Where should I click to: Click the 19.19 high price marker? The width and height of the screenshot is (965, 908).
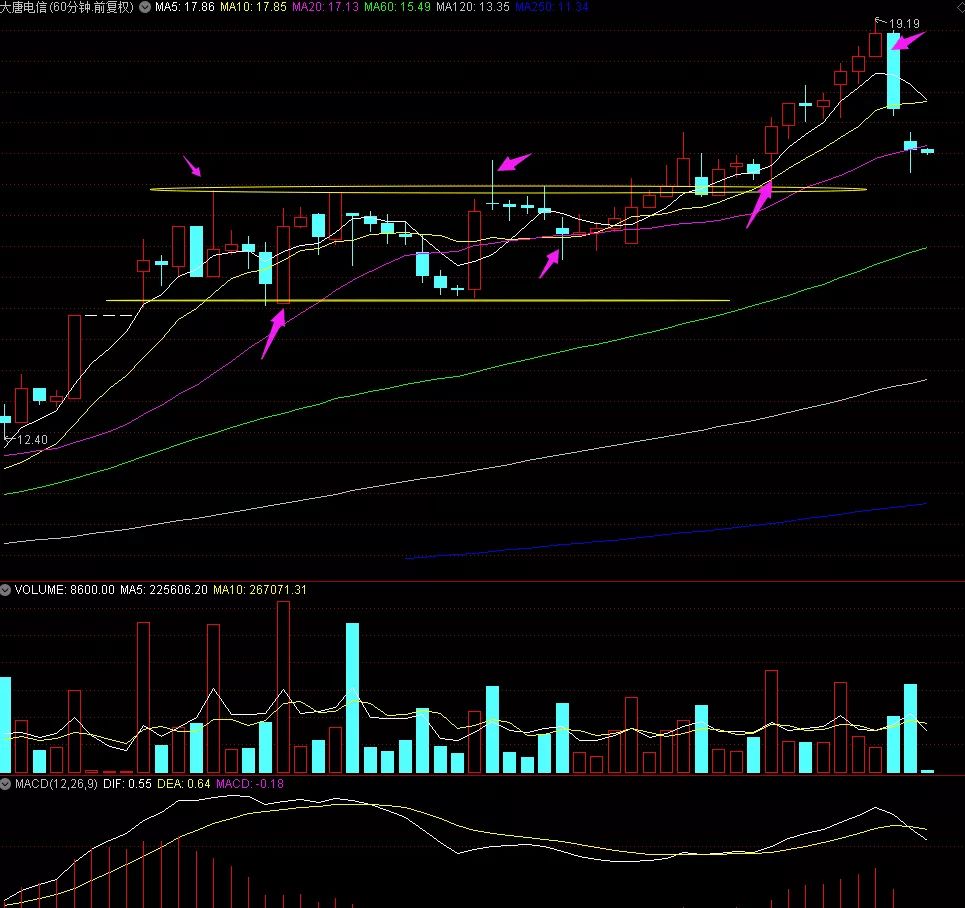904,22
